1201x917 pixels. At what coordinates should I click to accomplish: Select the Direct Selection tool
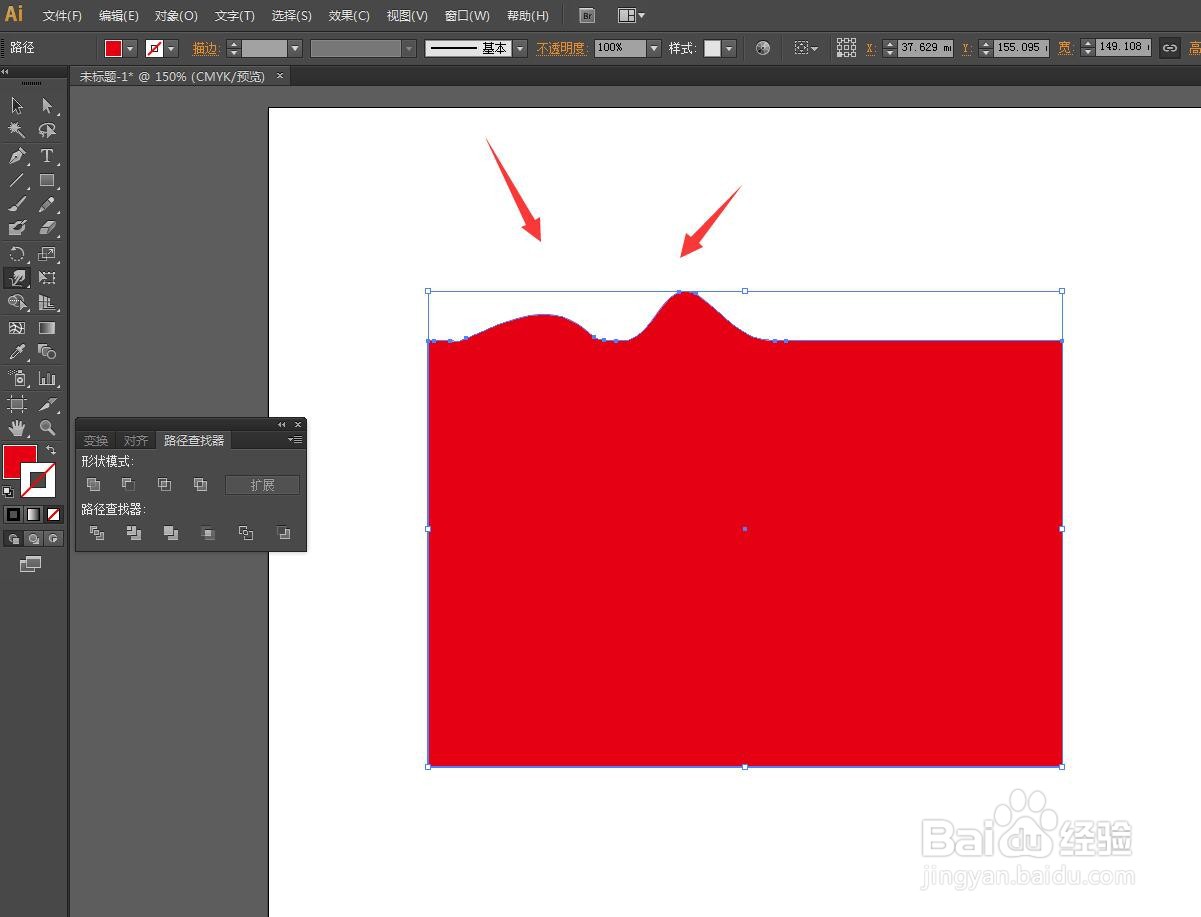[47, 106]
